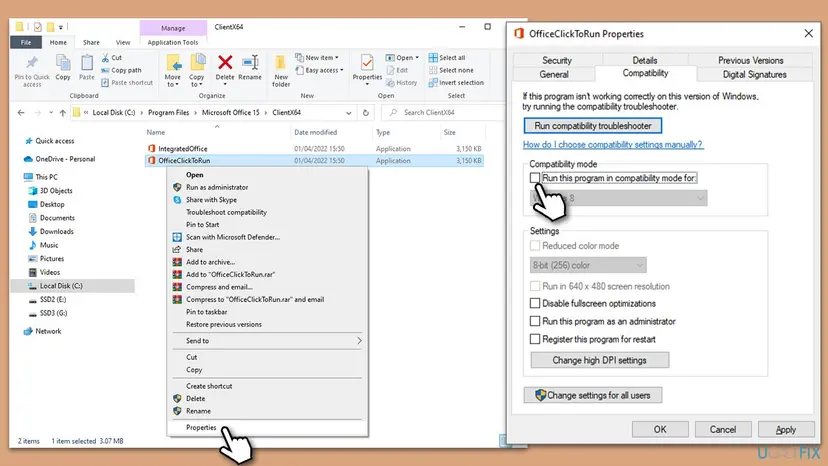Viewport: 828px width, 466px height.
Task: Click the Properties icon in the ribbon
Action: pyautogui.click(x=367, y=63)
